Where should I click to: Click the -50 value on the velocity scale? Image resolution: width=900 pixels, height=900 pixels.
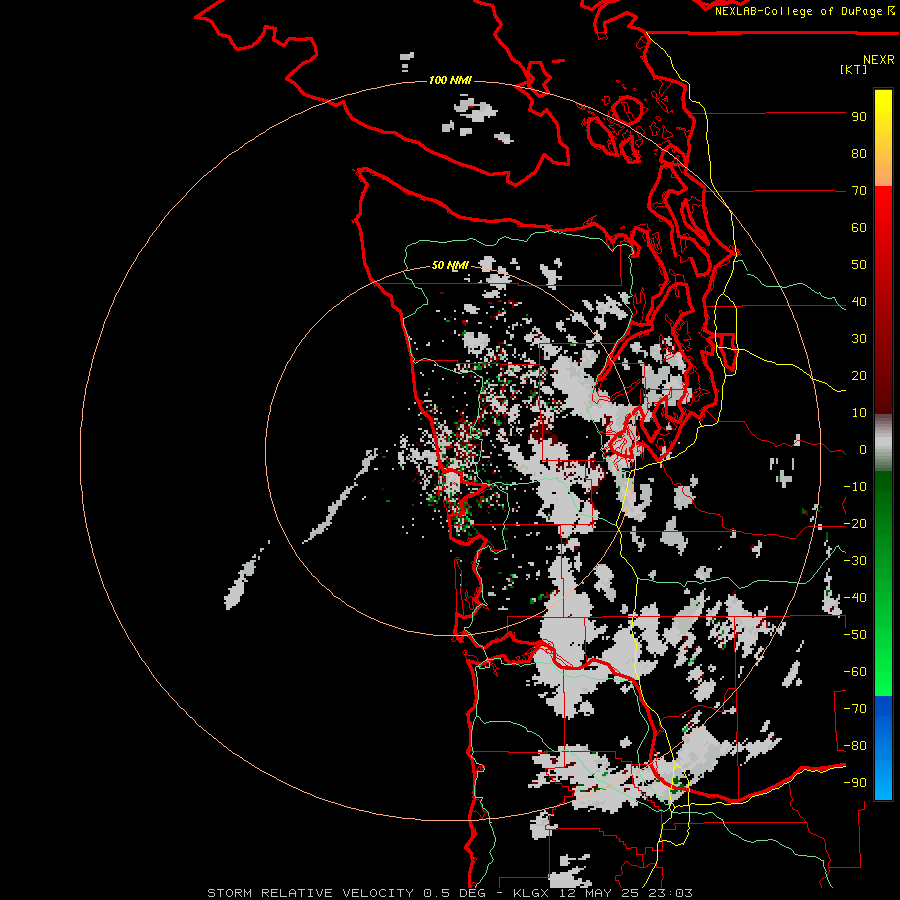[855, 635]
